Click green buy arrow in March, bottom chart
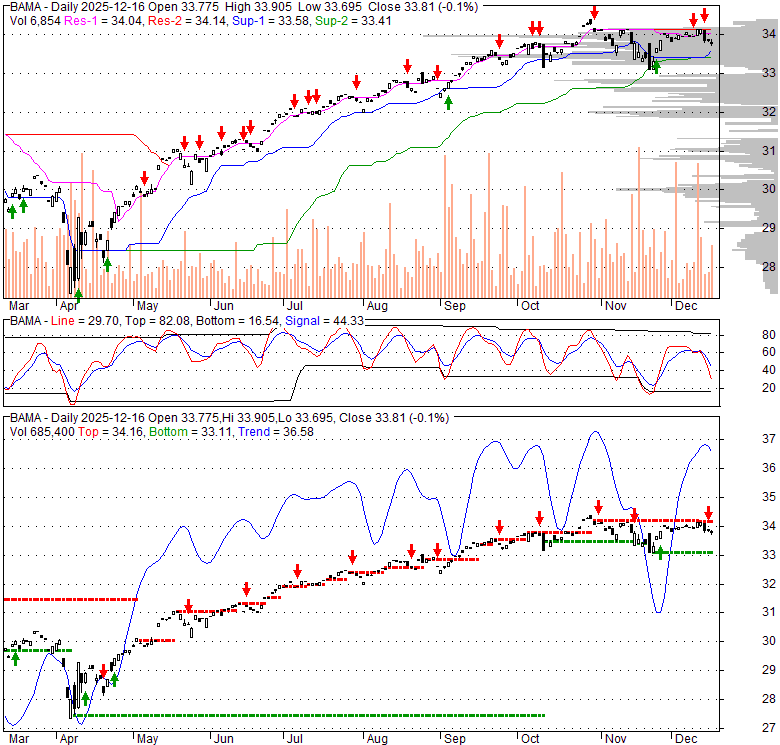780x745 pixels. tap(15, 659)
